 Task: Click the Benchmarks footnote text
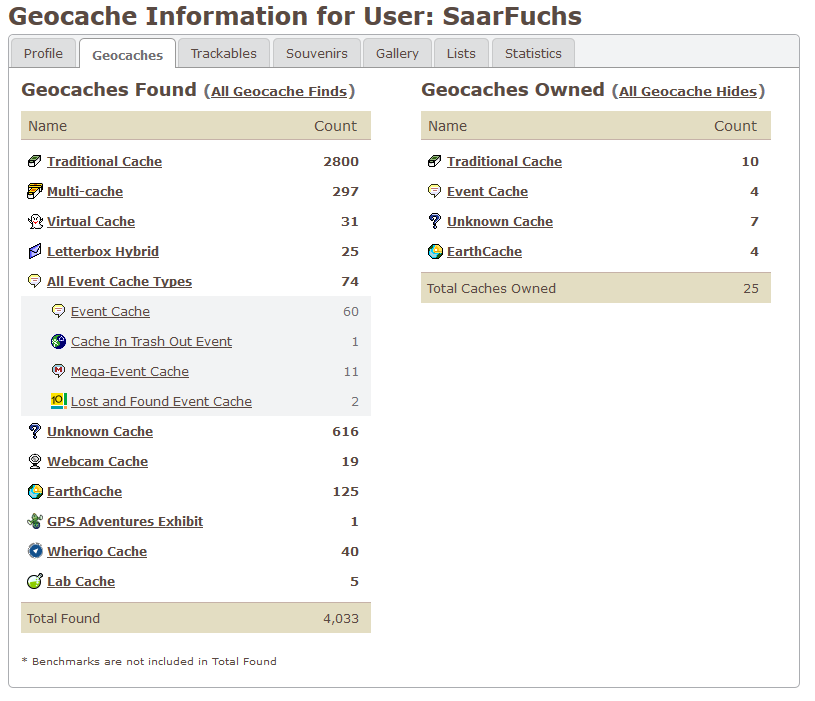pos(149,662)
